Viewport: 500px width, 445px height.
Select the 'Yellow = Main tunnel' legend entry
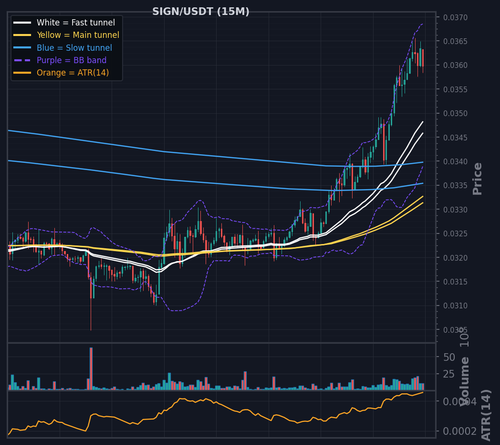click(66, 35)
